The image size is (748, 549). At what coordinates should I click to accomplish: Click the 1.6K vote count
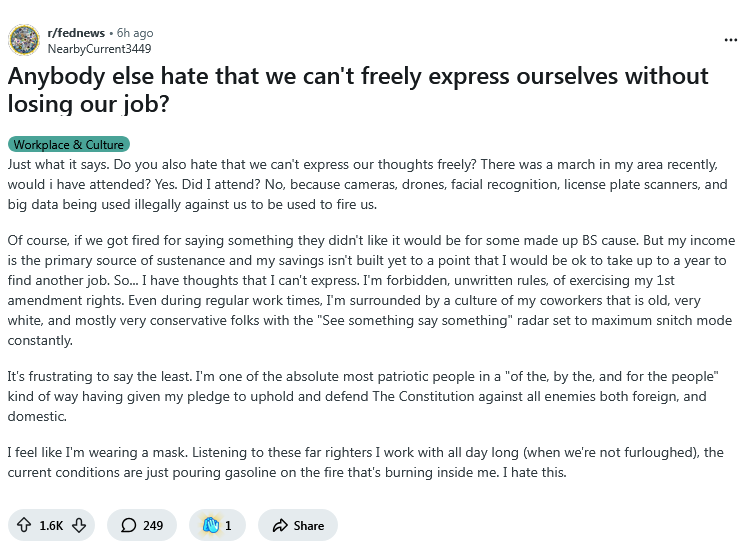coord(51,525)
